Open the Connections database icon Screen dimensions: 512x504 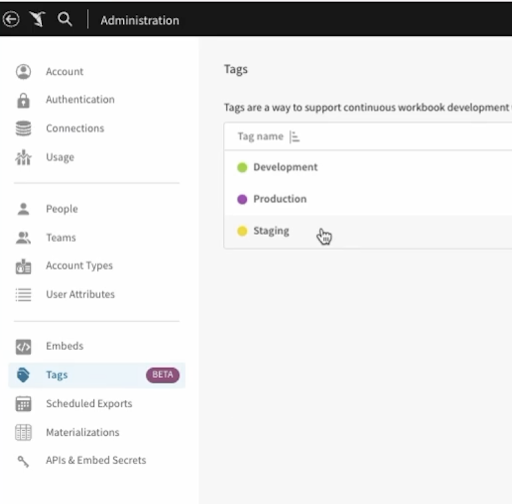point(23,128)
